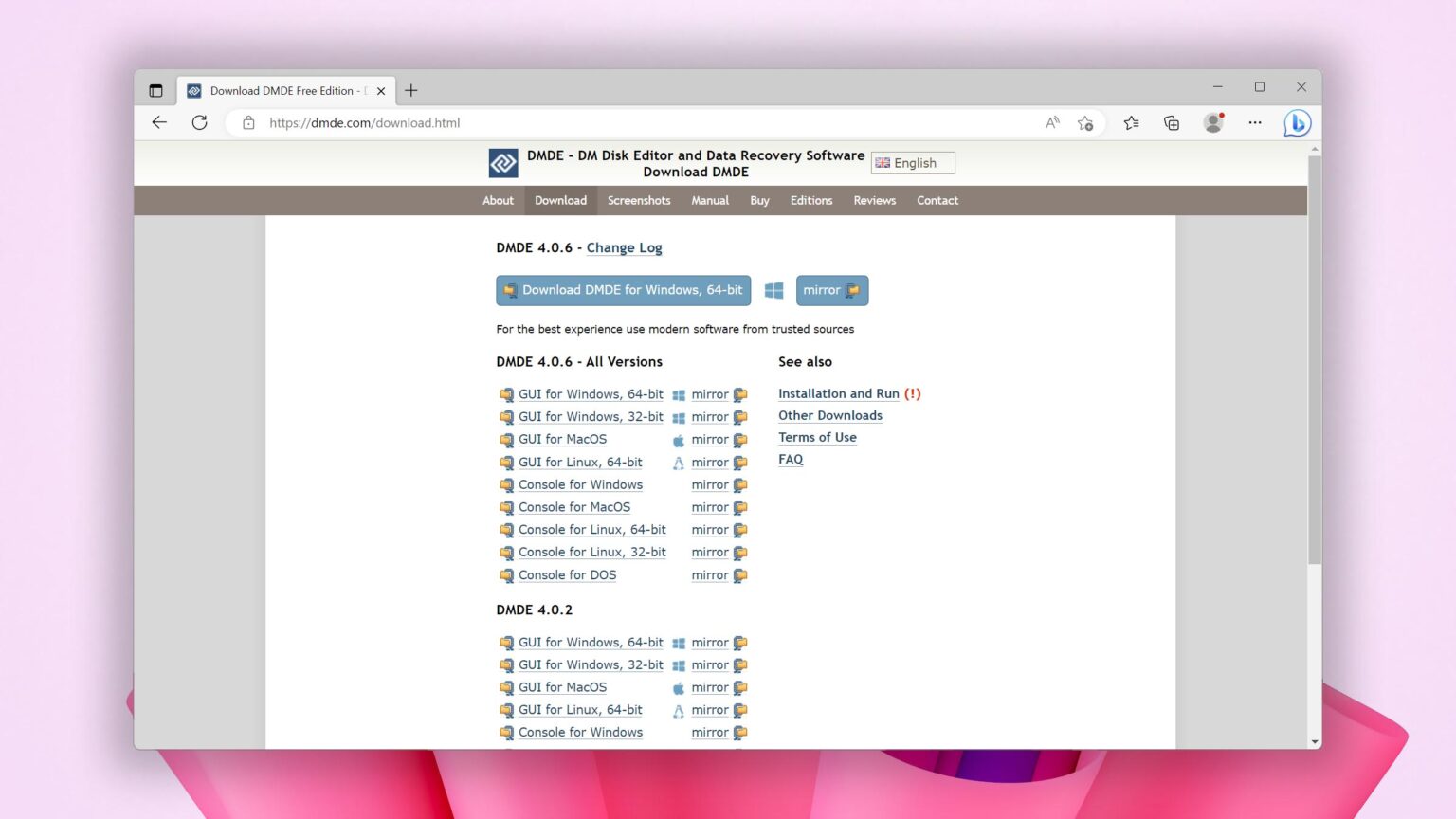Click the Contact menu item
The image size is (1456, 819).
point(937,200)
